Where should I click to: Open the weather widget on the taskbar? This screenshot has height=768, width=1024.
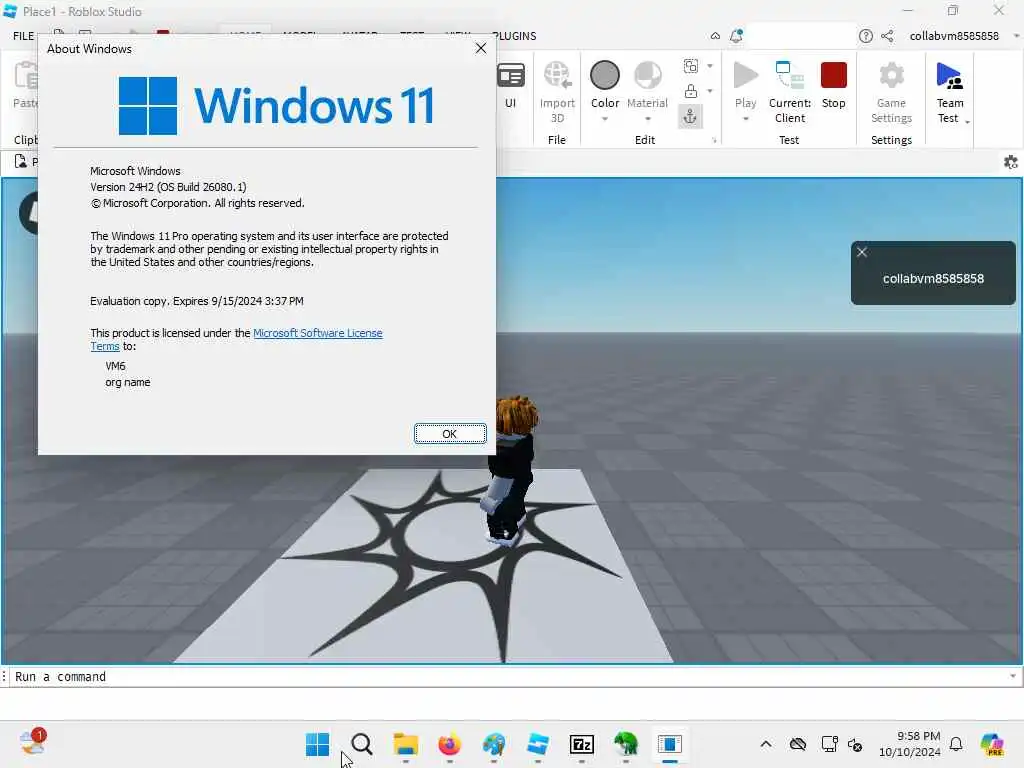tap(33, 743)
